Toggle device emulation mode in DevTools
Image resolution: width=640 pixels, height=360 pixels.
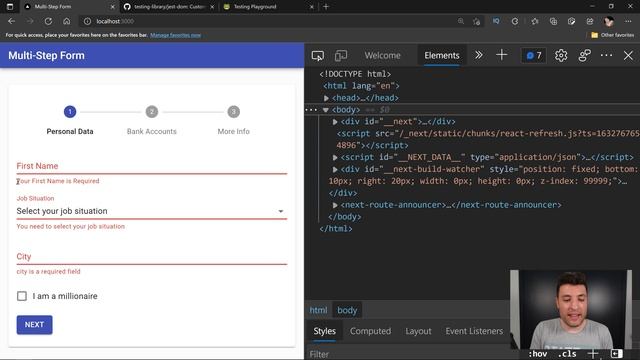click(x=341, y=56)
